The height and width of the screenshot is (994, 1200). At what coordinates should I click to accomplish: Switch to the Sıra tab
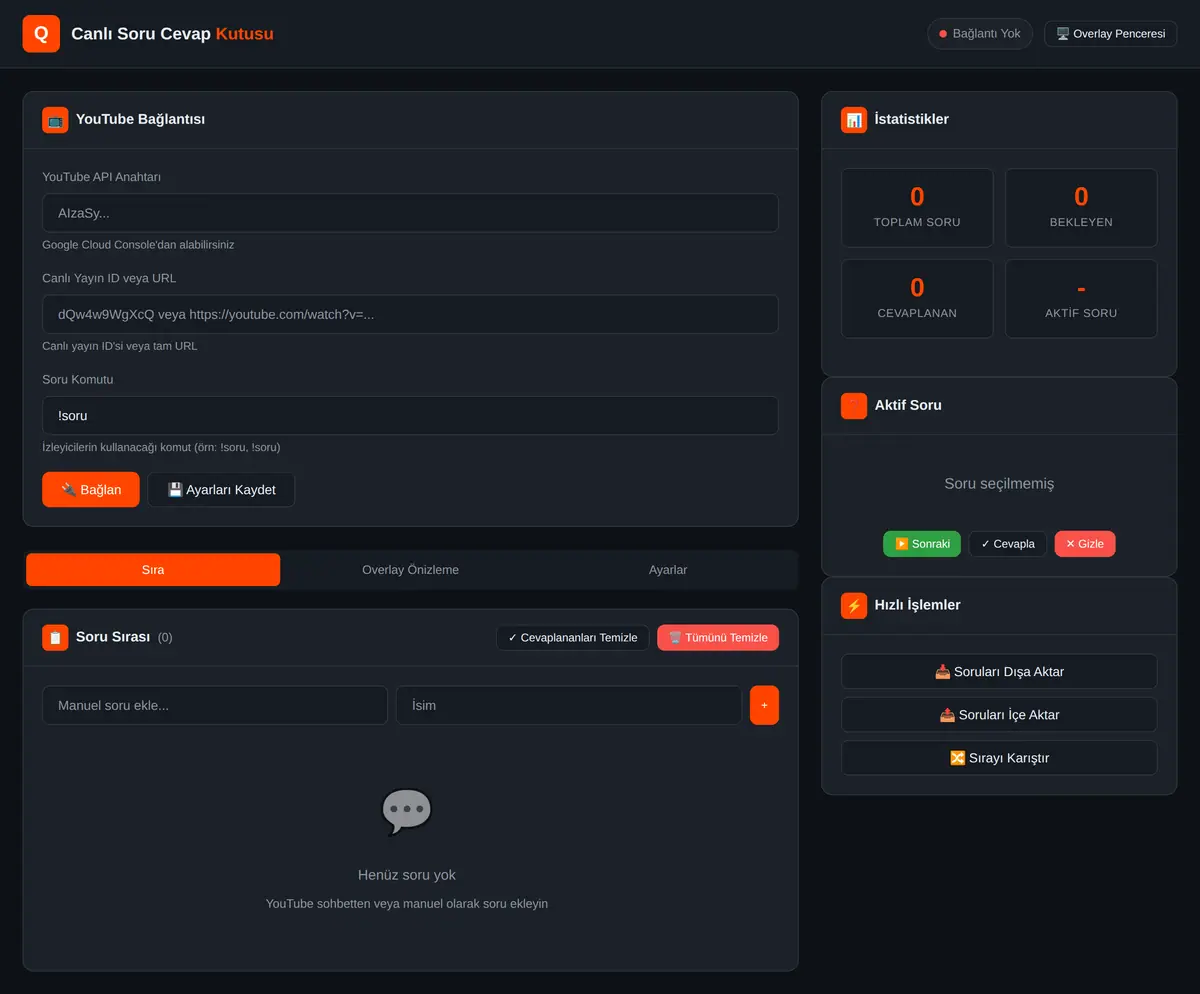(x=153, y=570)
